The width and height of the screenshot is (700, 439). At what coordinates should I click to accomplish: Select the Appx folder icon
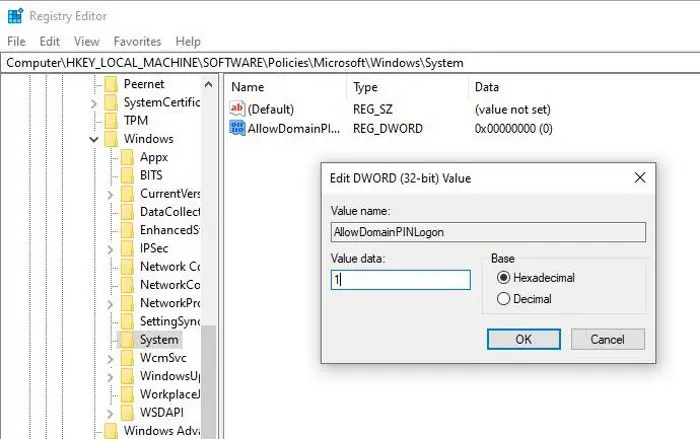pyautogui.click(x=127, y=157)
